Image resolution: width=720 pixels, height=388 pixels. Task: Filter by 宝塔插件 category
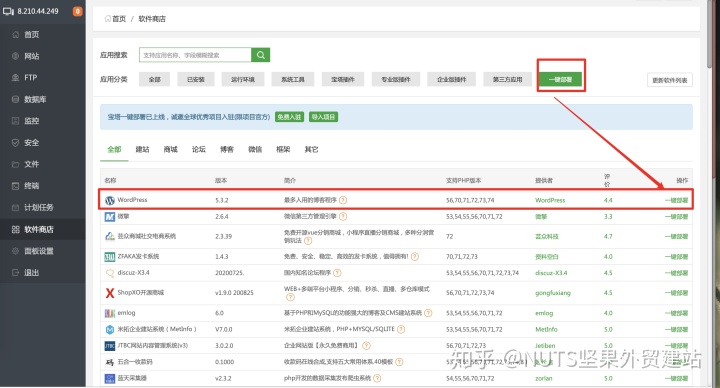click(x=343, y=79)
